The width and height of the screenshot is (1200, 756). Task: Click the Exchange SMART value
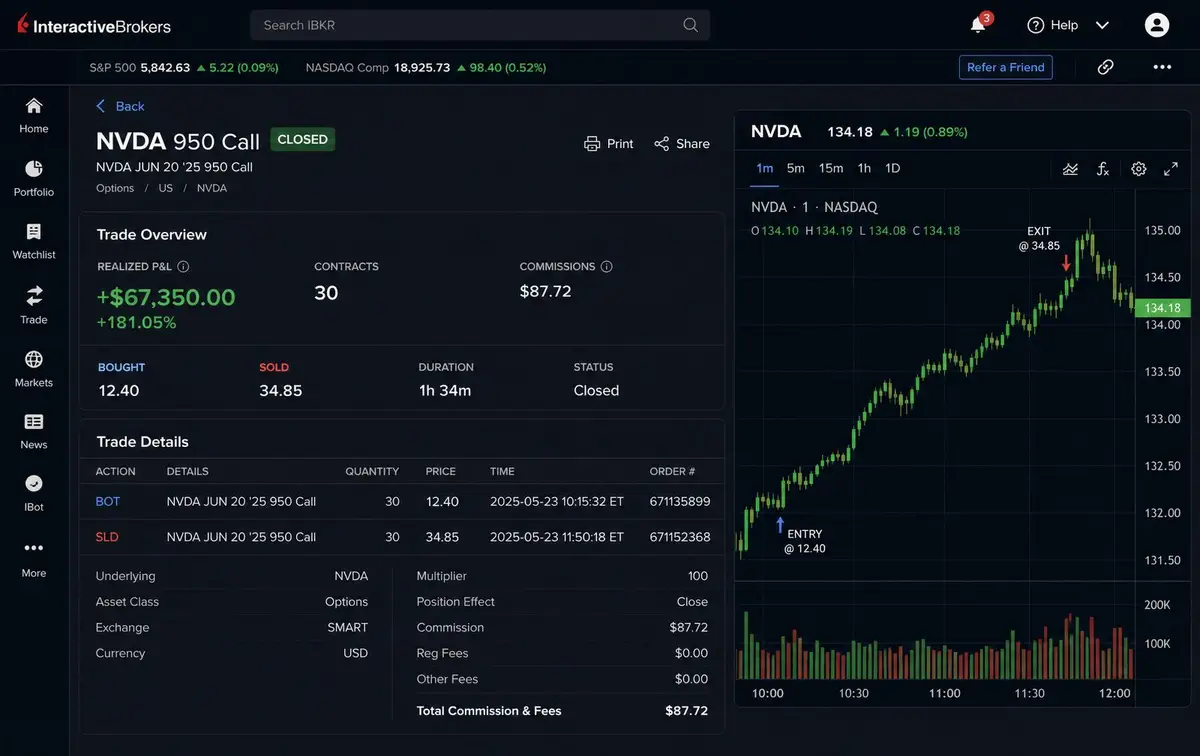348,628
